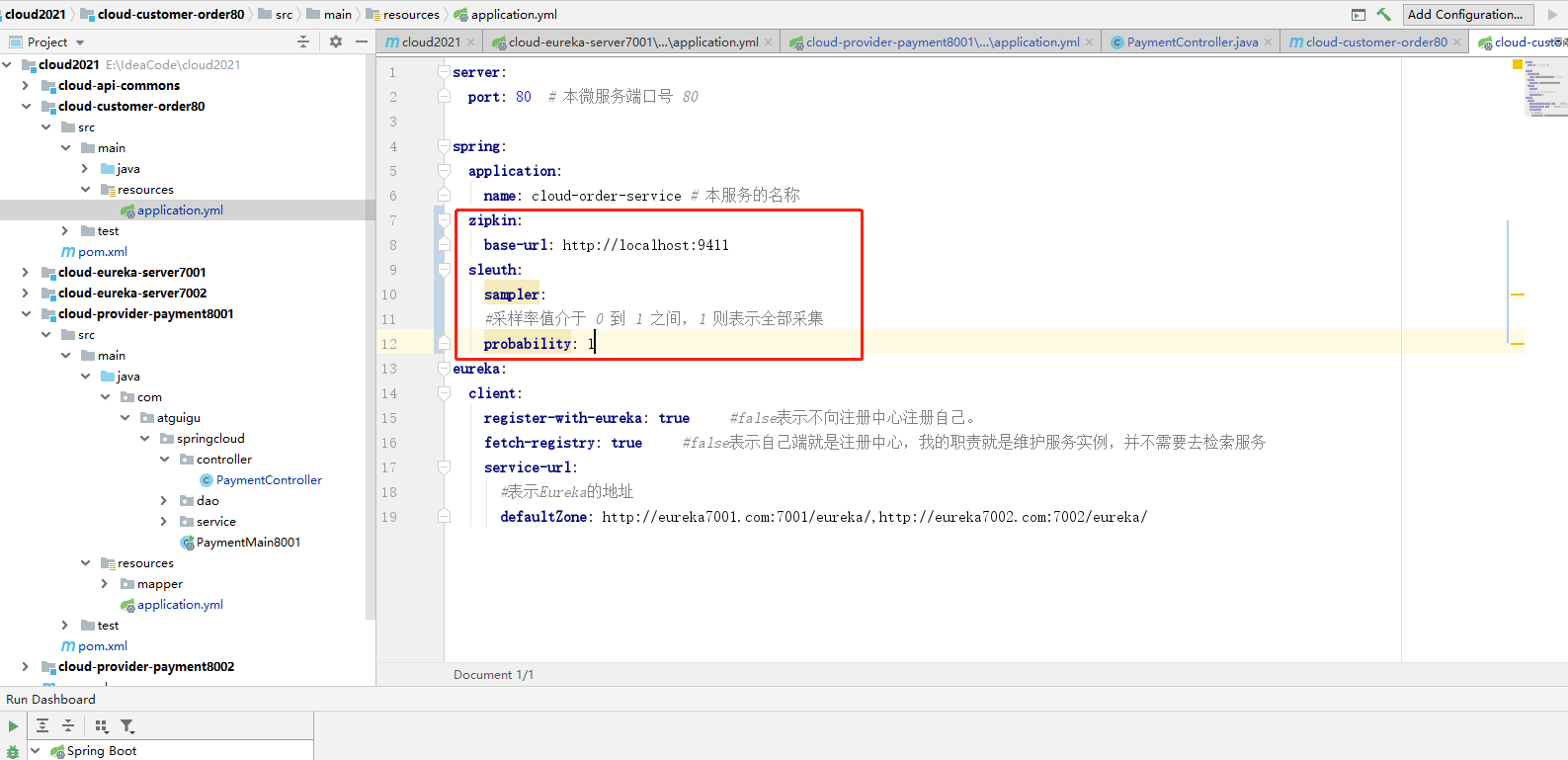Select the service package
Viewport: 1568px width, 760px height.
pos(216,522)
